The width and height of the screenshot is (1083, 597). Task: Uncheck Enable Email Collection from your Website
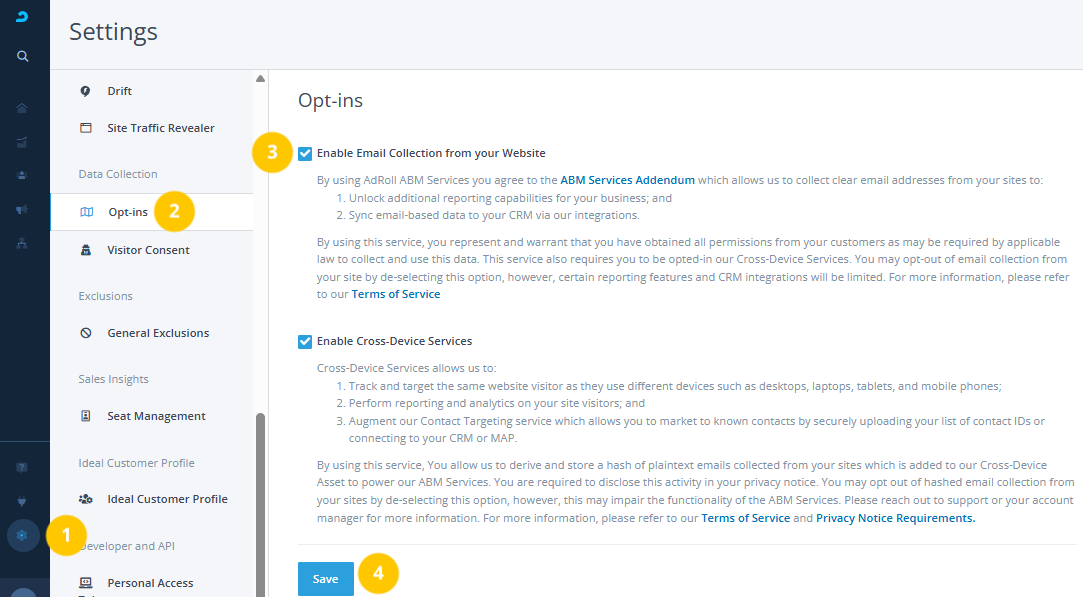[x=305, y=153]
